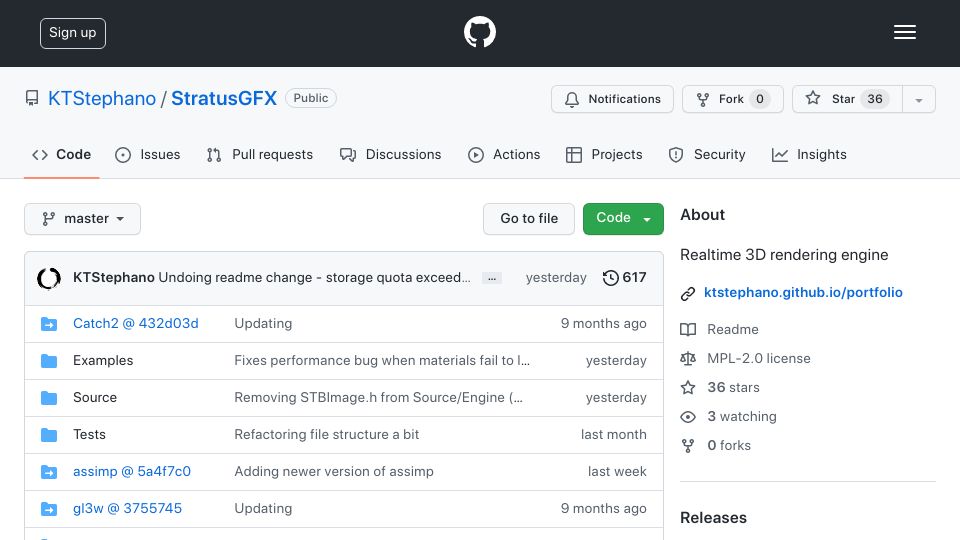Go to the Discussions tab
This screenshot has height=540, width=960.
click(x=391, y=155)
